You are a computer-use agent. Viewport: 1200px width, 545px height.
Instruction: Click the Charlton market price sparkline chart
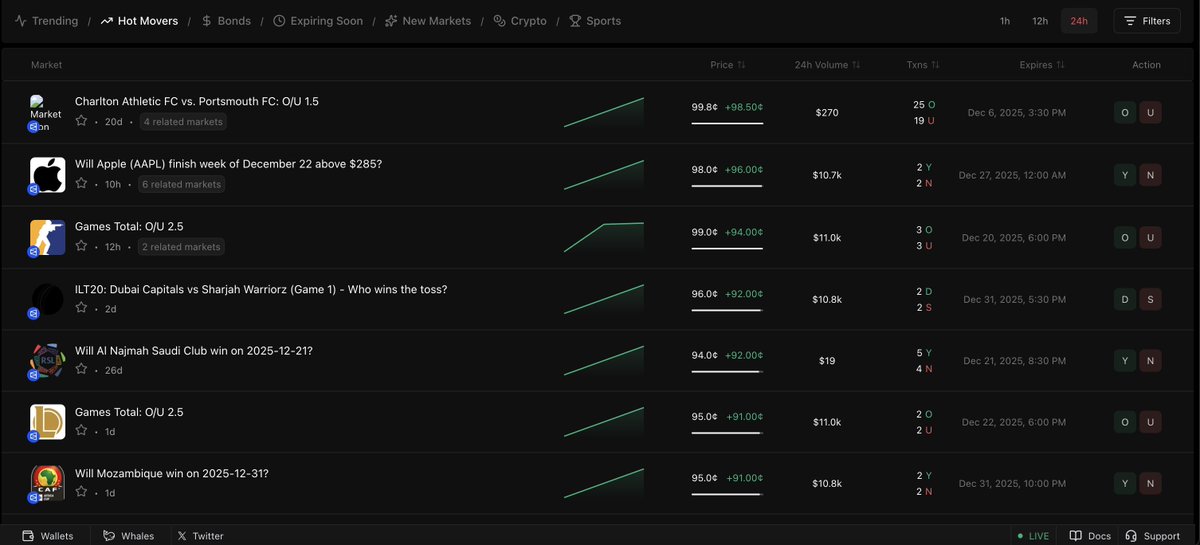[604, 112]
